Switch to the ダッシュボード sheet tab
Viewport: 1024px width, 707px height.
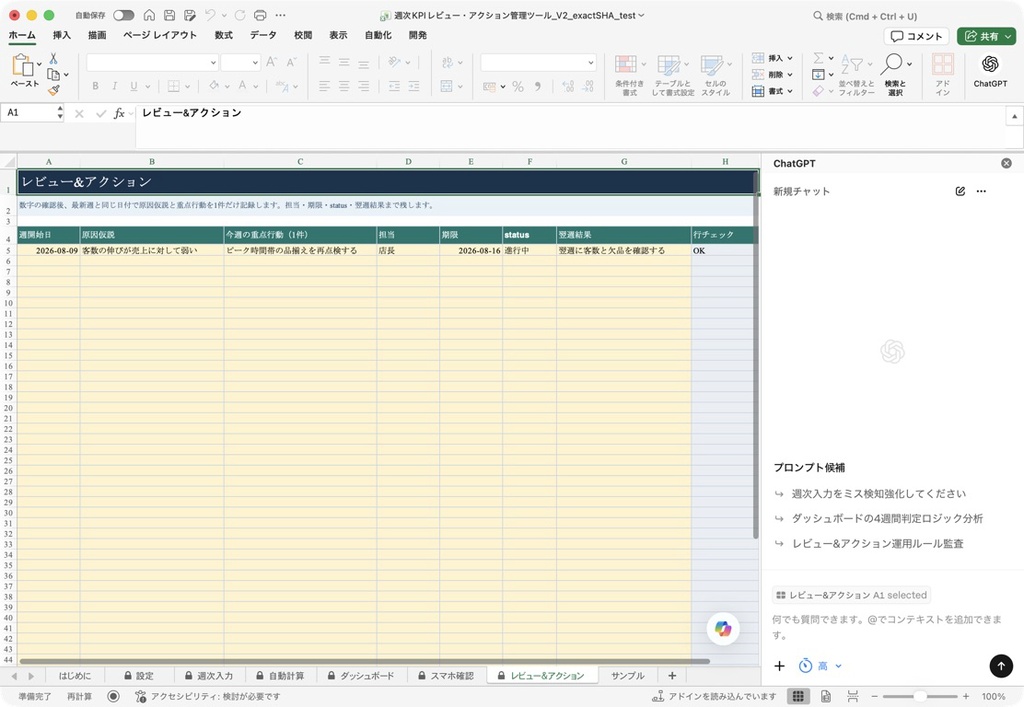click(361, 676)
